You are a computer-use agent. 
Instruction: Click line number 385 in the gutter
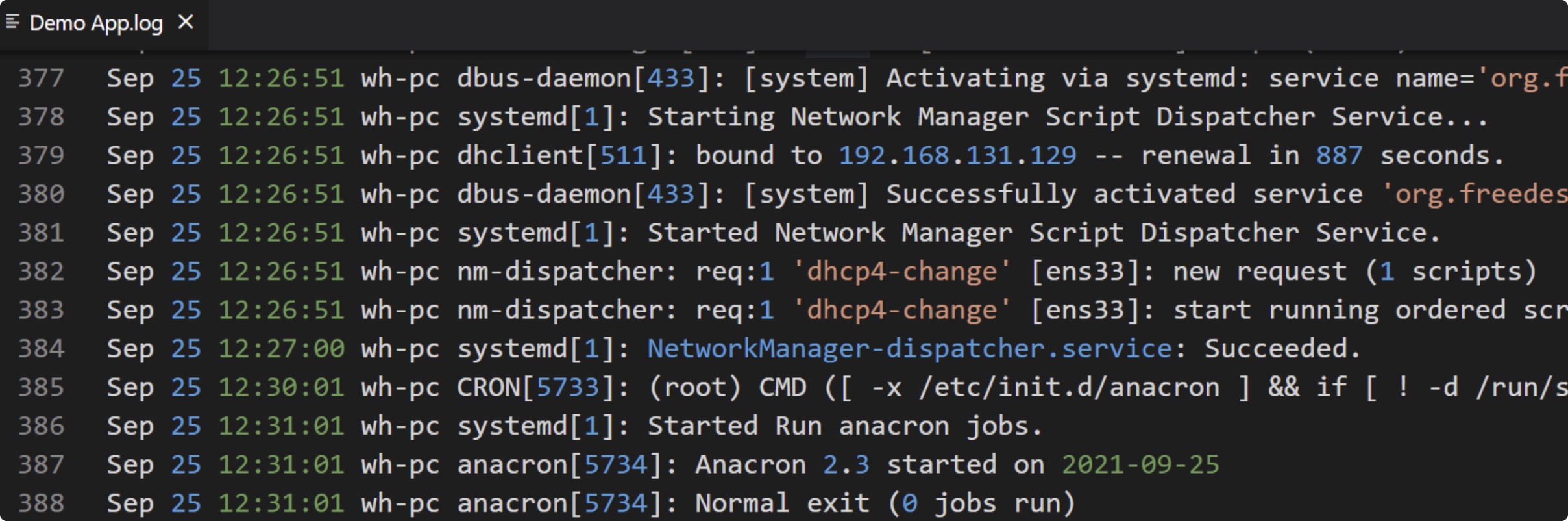(x=42, y=388)
